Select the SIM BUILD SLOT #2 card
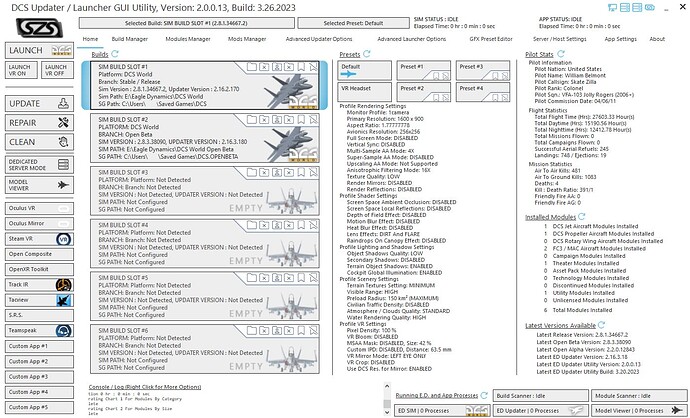 click(205, 138)
